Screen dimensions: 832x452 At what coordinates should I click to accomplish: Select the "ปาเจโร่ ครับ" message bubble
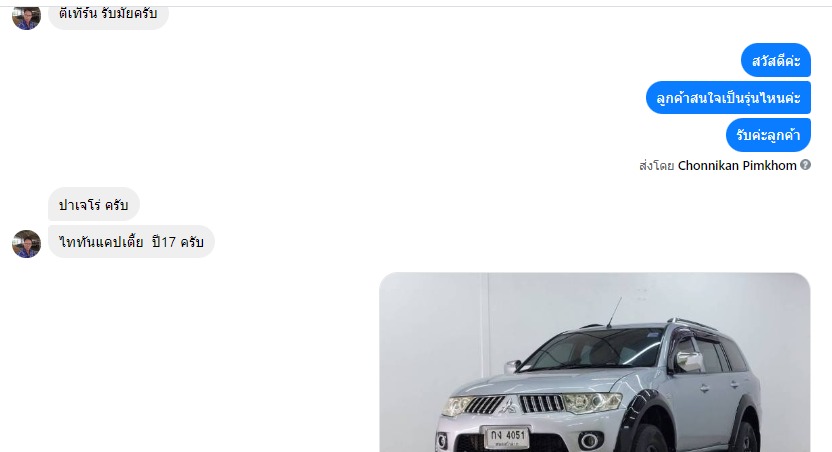point(94,204)
